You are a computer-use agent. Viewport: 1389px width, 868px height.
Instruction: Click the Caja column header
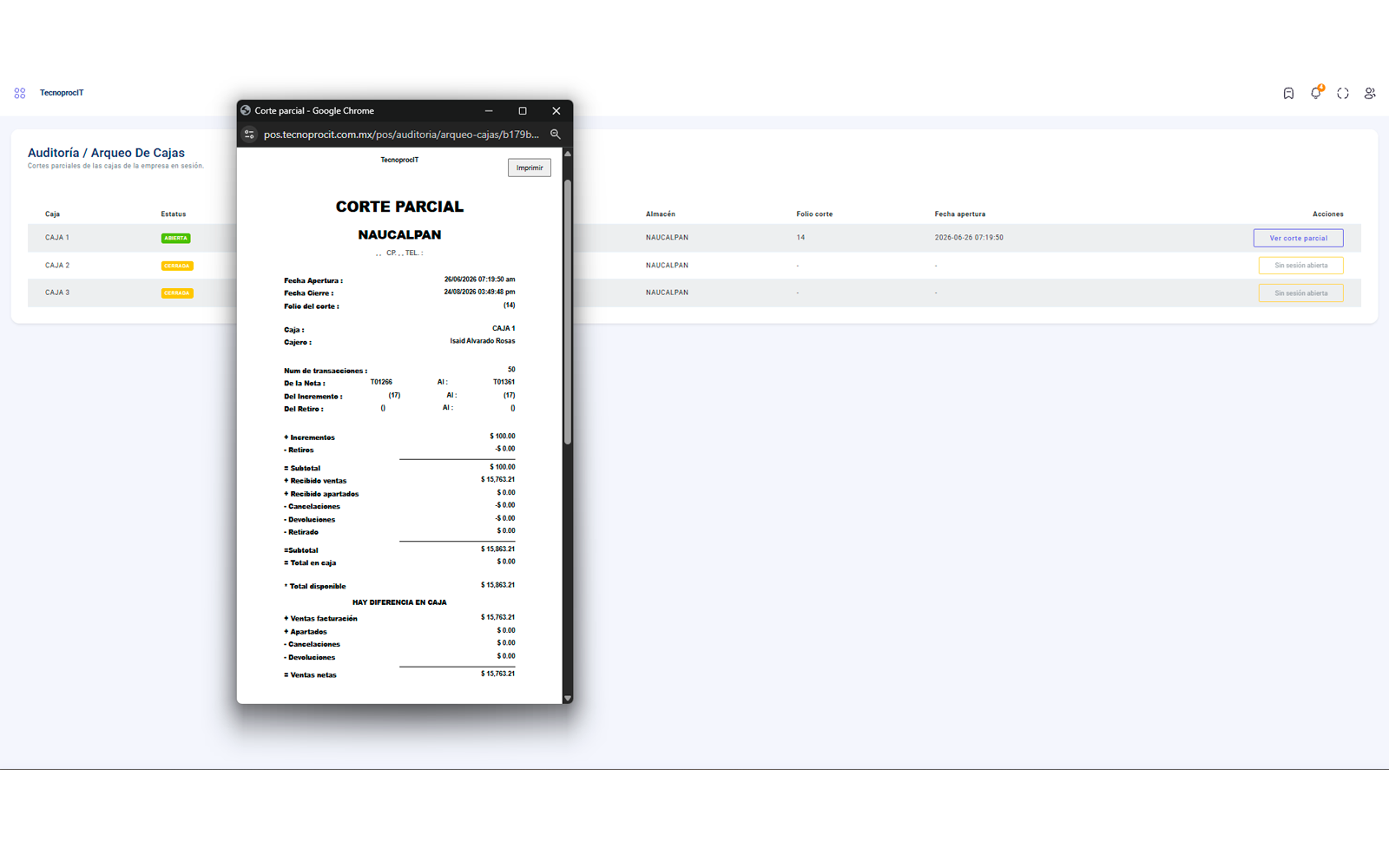pos(52,214)
